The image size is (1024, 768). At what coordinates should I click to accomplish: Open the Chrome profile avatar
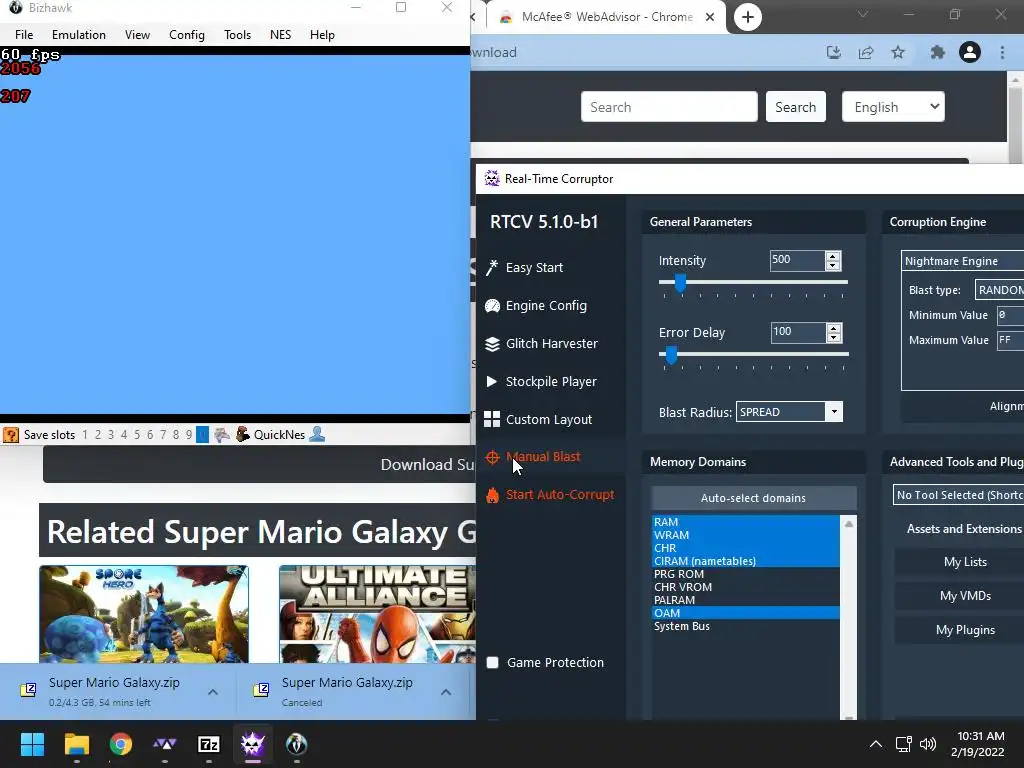coord(970,52)
